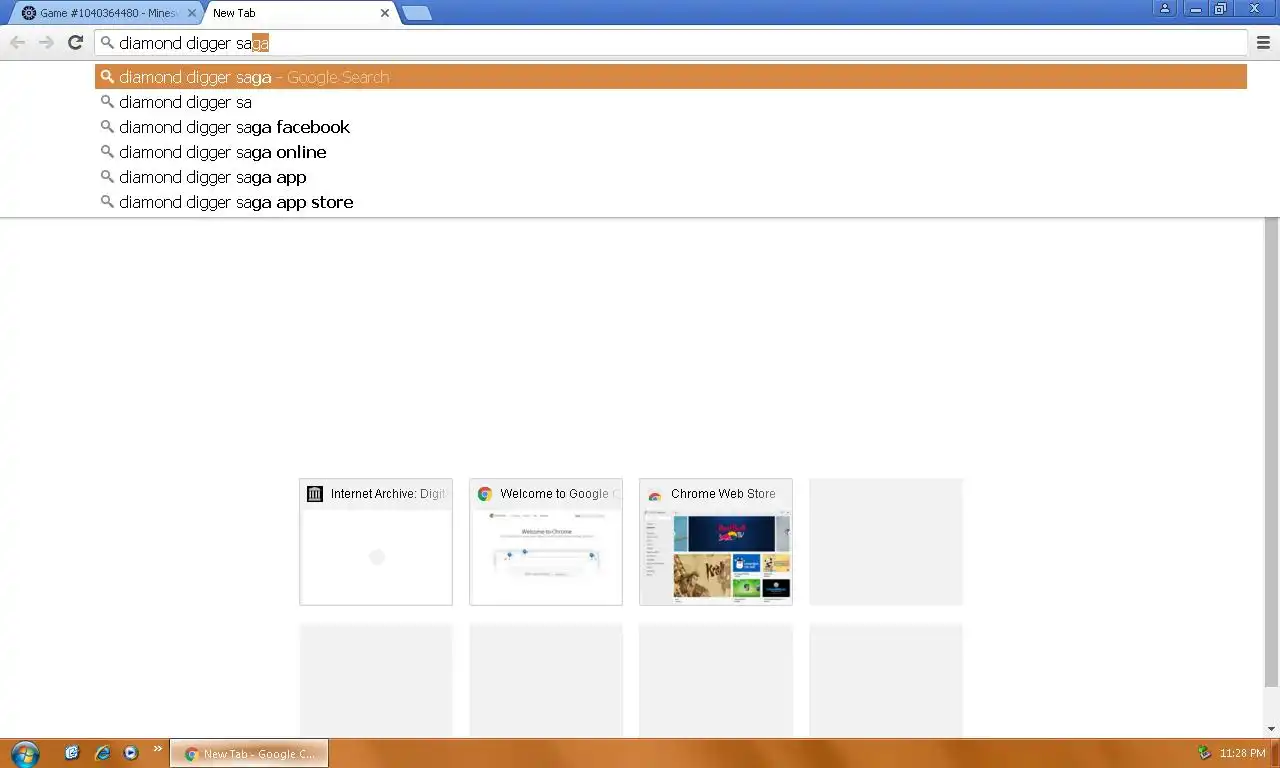The height and width of the screenshot is (768, 1280).
Task: Open the Chrome hamburger menu
Action: [x=1263, y=42]
